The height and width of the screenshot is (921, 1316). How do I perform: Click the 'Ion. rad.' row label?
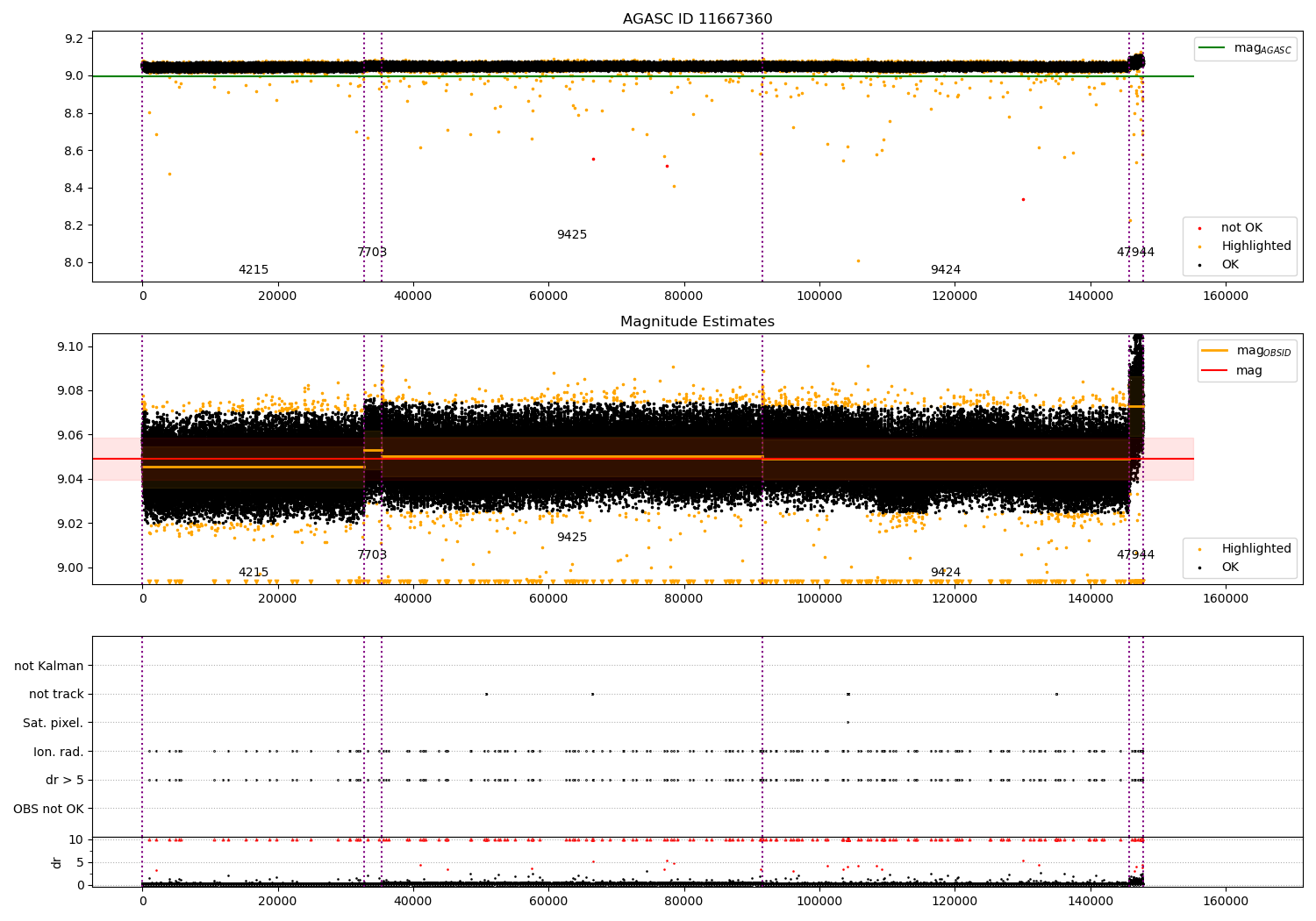coord(59,752)
